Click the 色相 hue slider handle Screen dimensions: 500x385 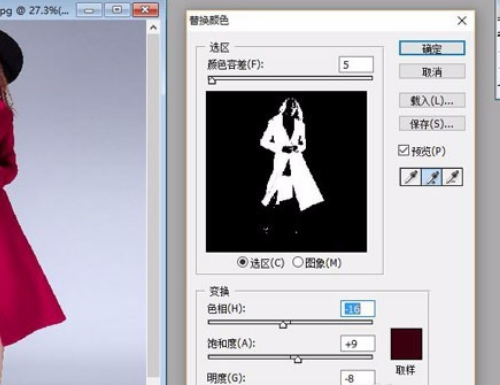click(283, 324)
